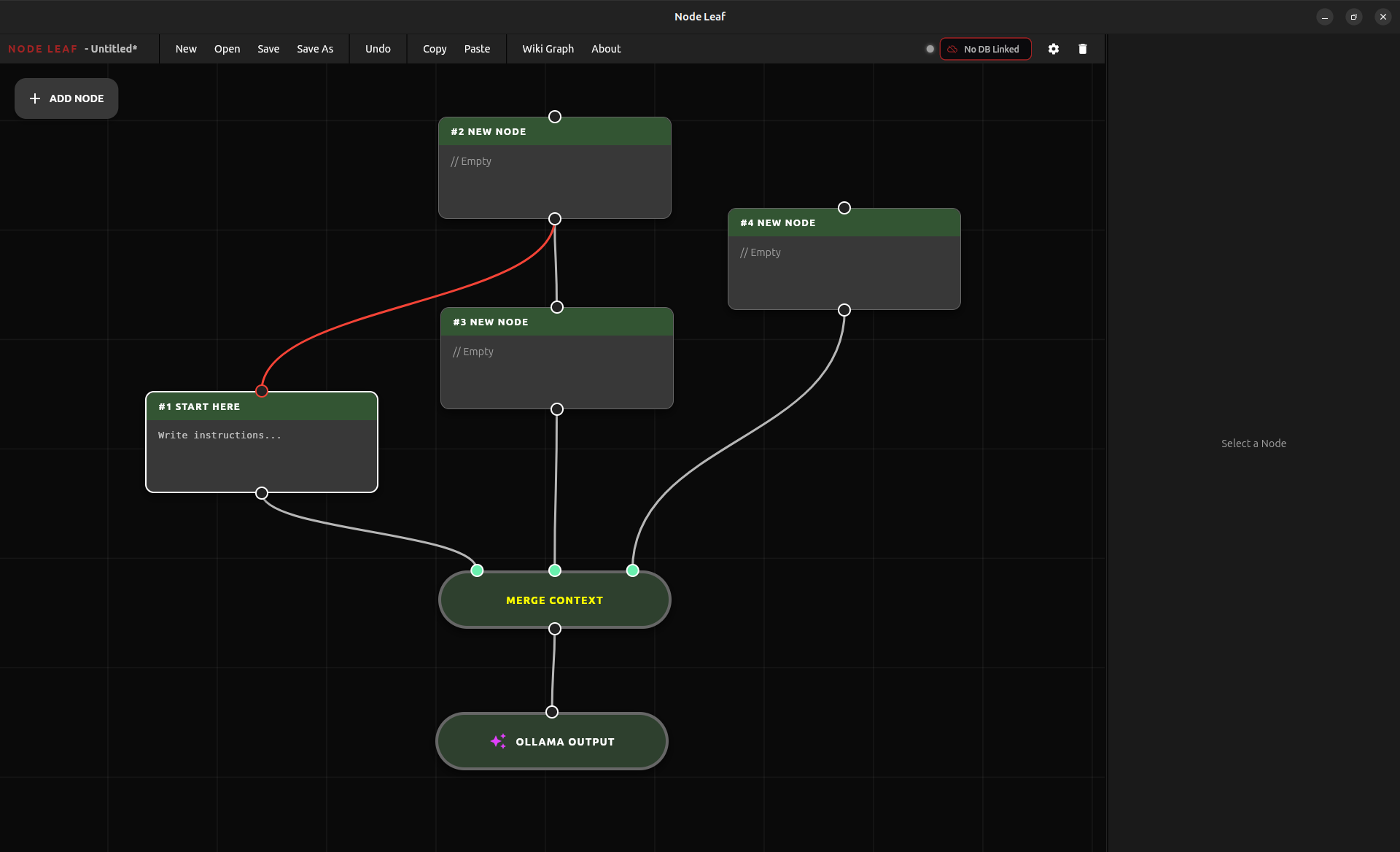Image resolution: width=1400 pixels, height=852 pixels.
Task: Click Save As in the toolbar
Action: pyautogui.click(x=314, y=49)
